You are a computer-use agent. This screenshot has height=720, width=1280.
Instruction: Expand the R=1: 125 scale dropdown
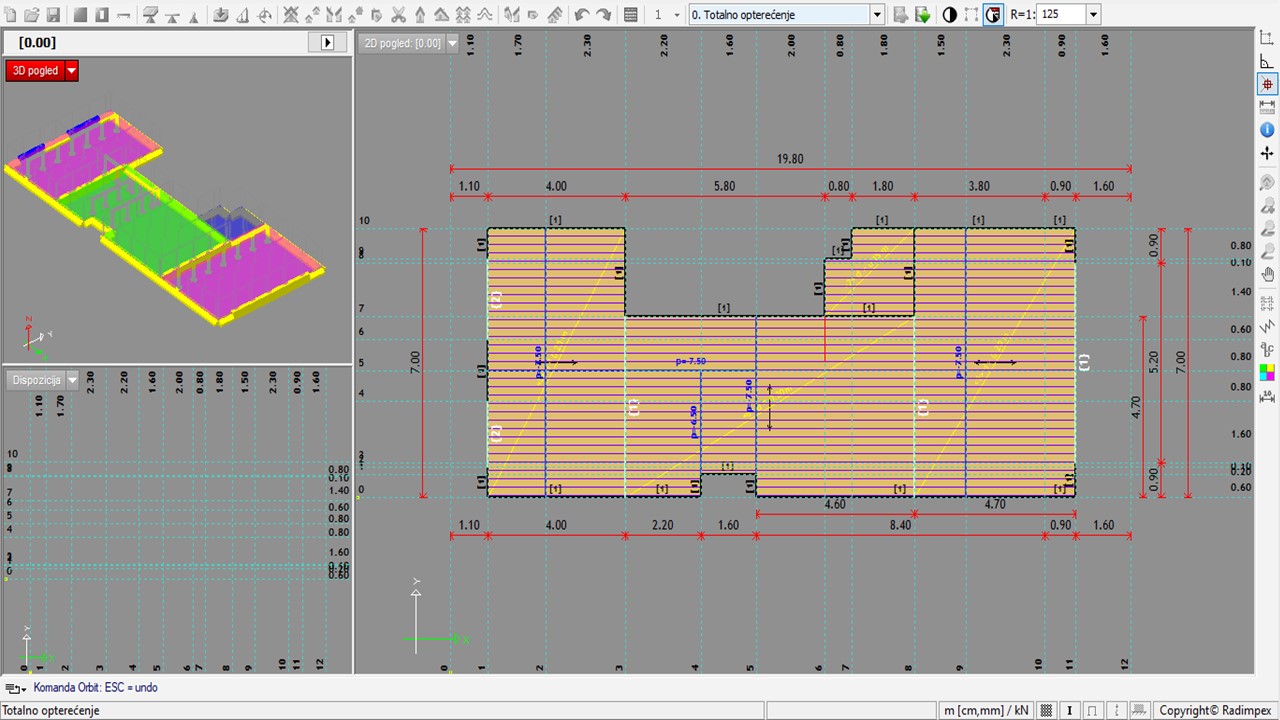(x=1093, y=15)
